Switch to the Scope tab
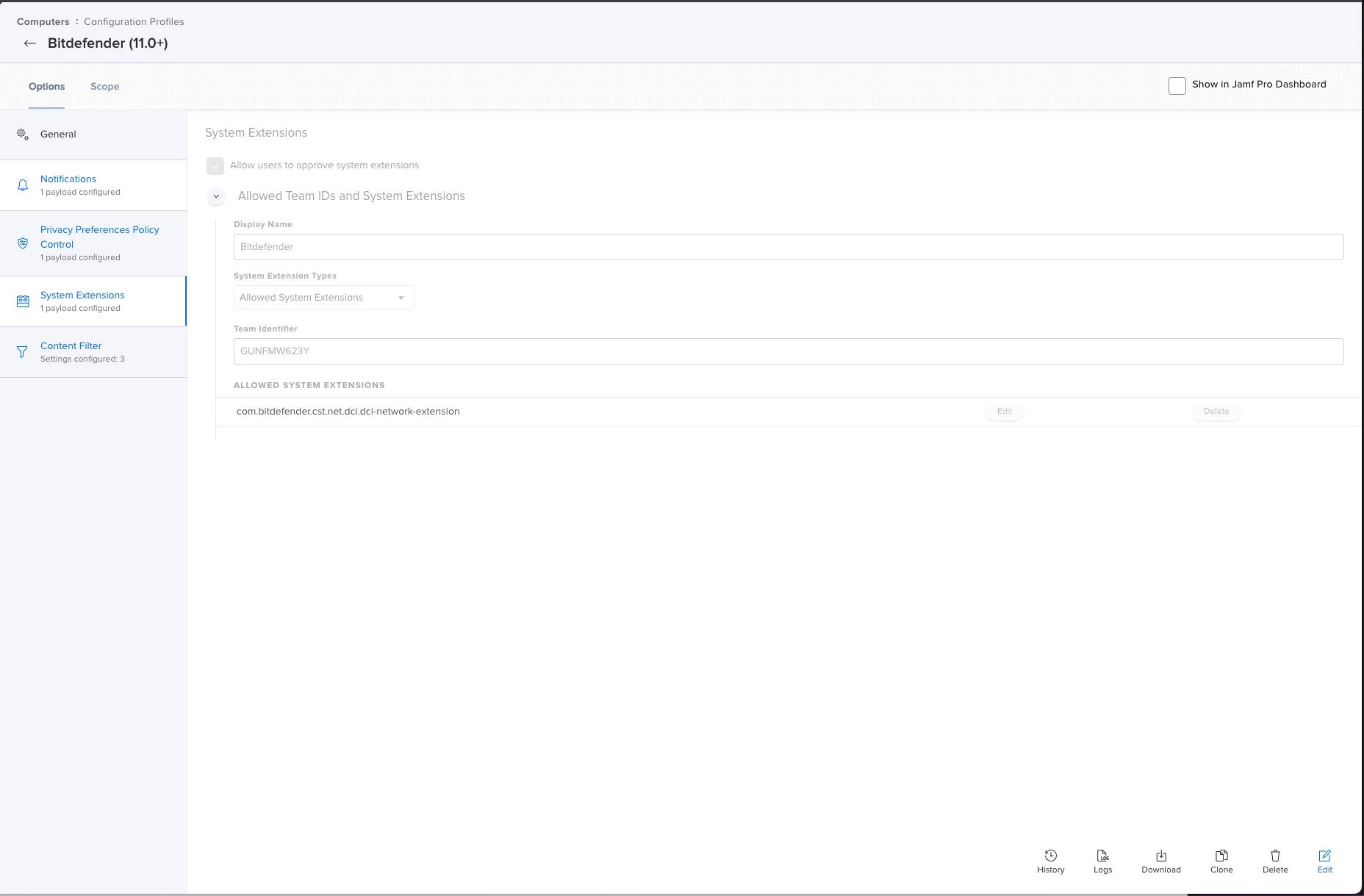Viewport: 1364px width, 896px height. pos(105,87)
